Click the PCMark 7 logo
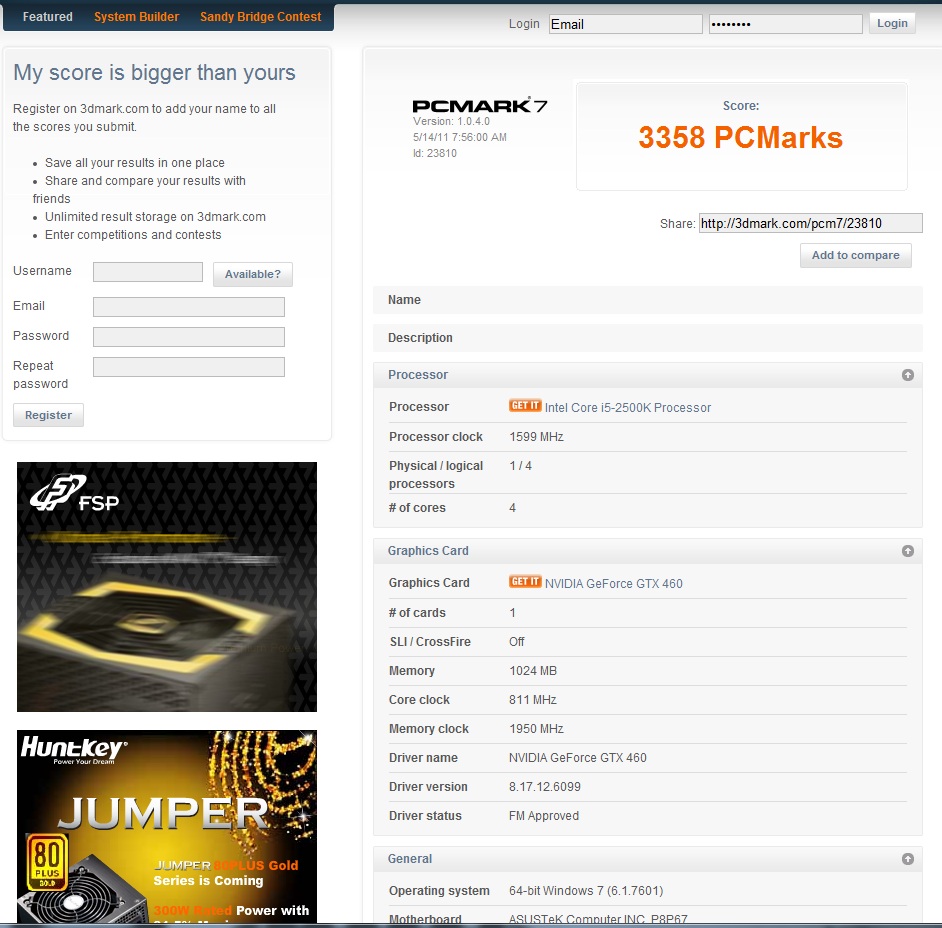 [479, 106]
